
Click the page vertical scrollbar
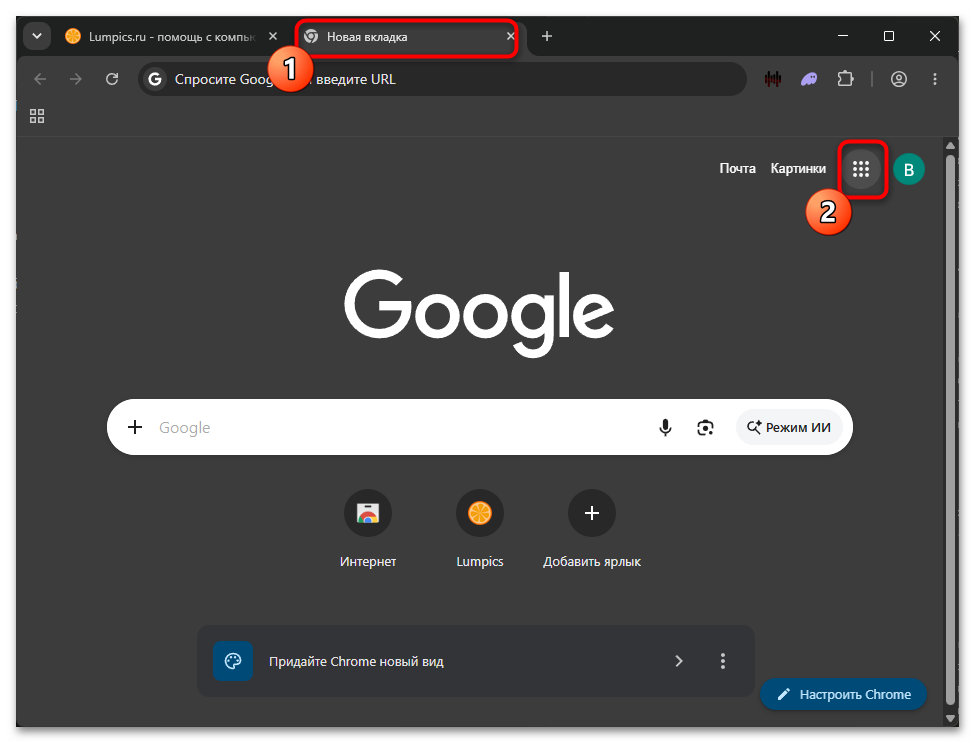pyautogui.click(x=950, y=429)
